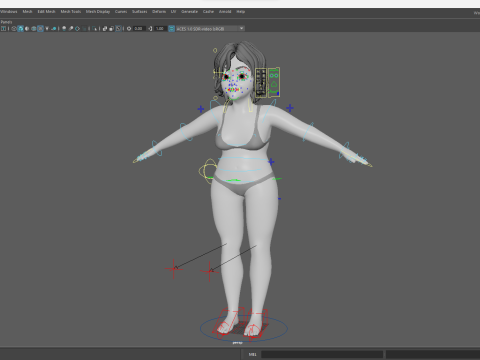480x360 pixels.
Task: Select wireframe shading icon in panel toolbar
Action: 14,29
